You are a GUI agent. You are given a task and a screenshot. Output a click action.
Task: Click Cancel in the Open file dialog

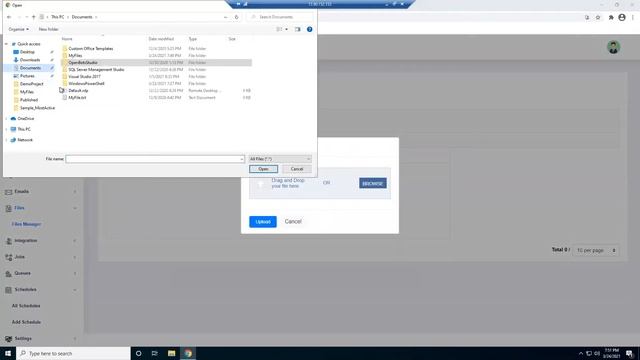coord(297,169)
